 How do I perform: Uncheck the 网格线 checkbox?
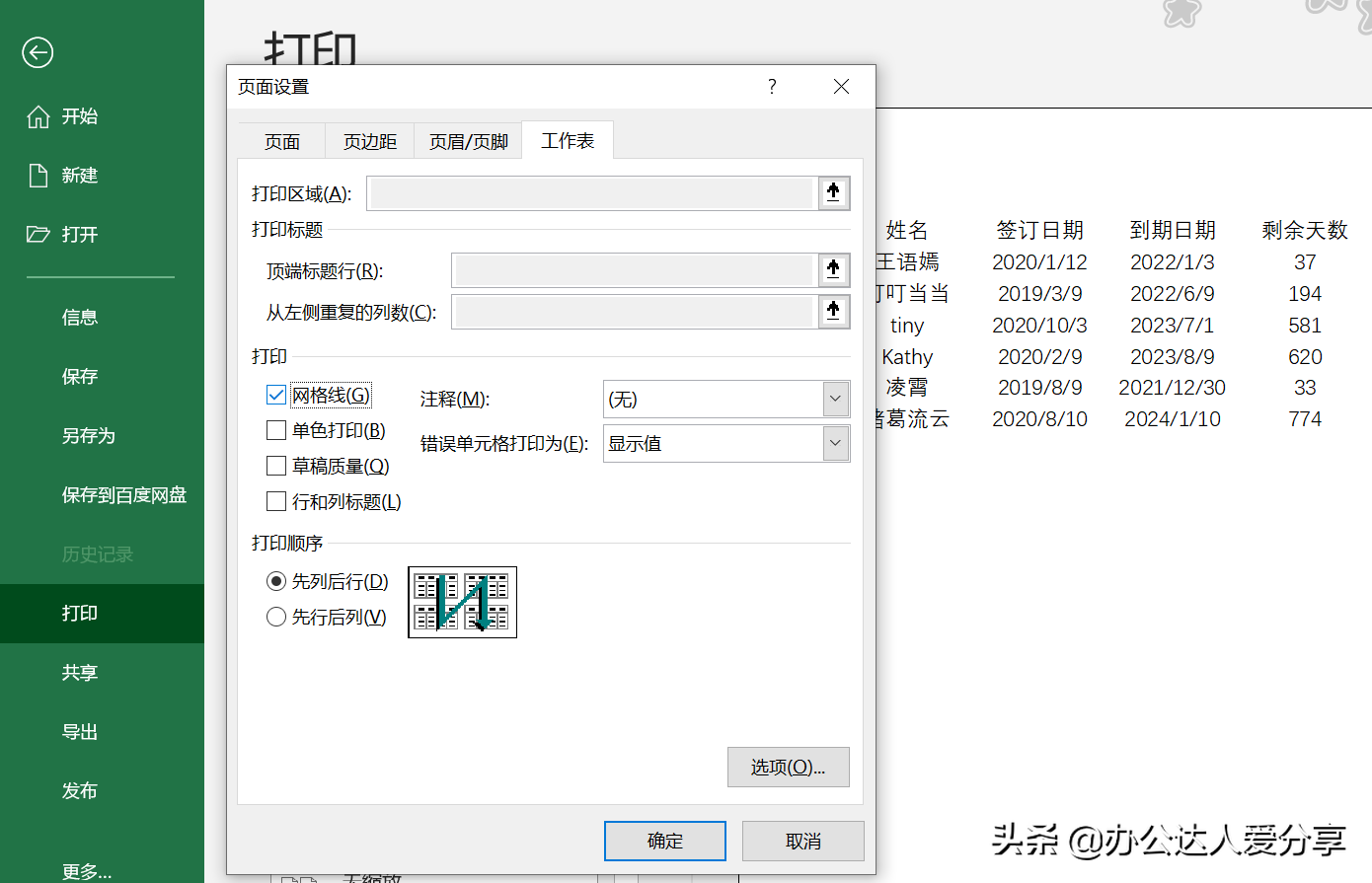[276, 396]
